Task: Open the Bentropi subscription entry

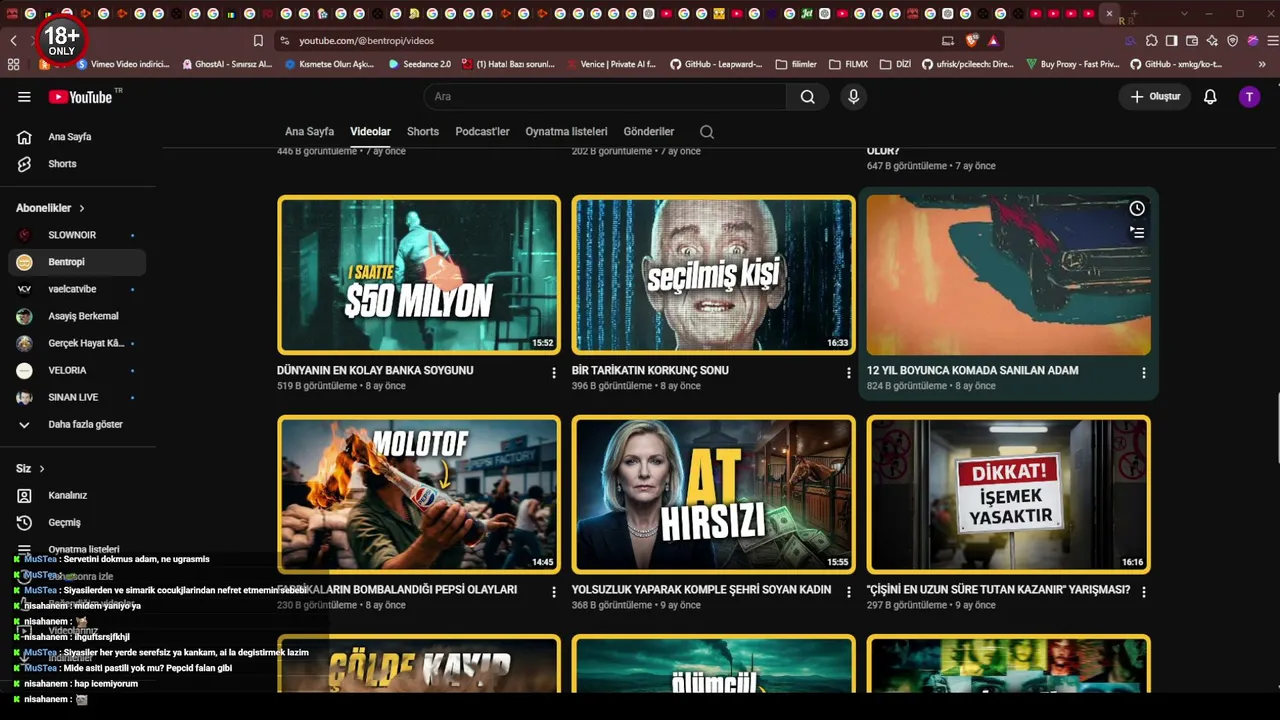Action: click(x=77, y=262)
